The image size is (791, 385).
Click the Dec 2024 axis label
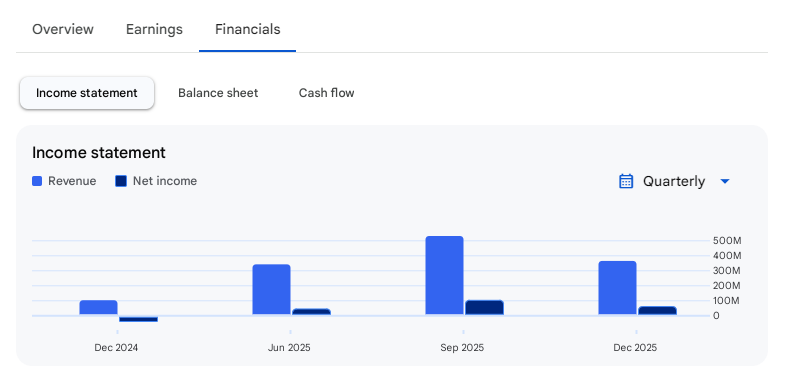tap(116, 348)
